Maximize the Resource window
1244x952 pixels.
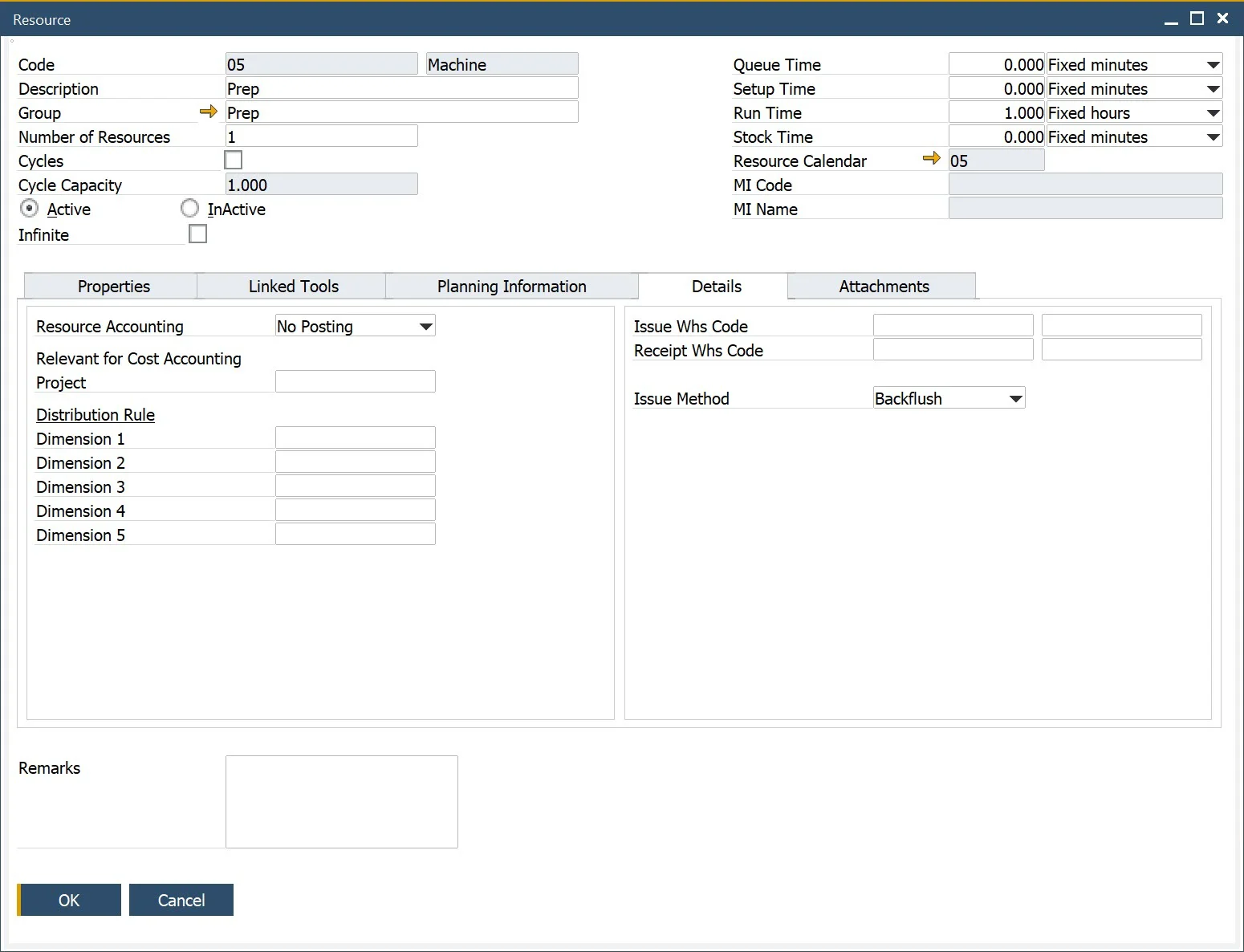click(x=1197, y=18)
